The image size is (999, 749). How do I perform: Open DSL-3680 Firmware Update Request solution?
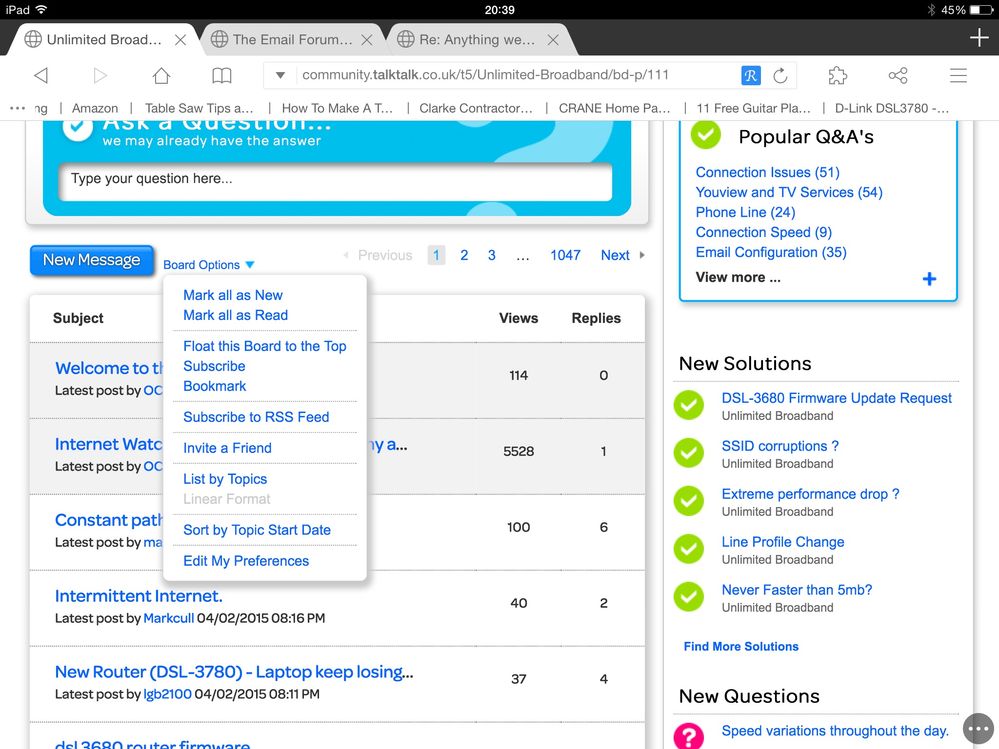[x=836, y=398]
